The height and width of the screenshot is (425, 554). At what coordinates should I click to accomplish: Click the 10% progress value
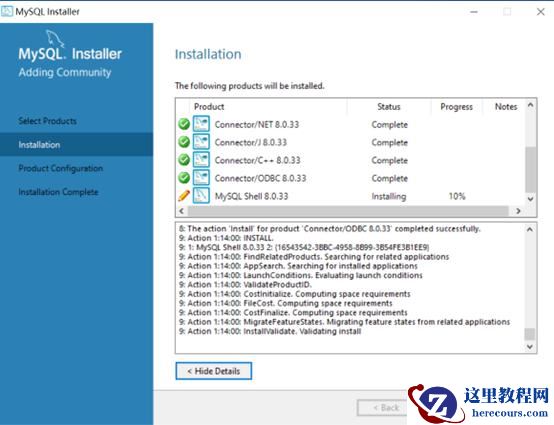pos(457,196)
